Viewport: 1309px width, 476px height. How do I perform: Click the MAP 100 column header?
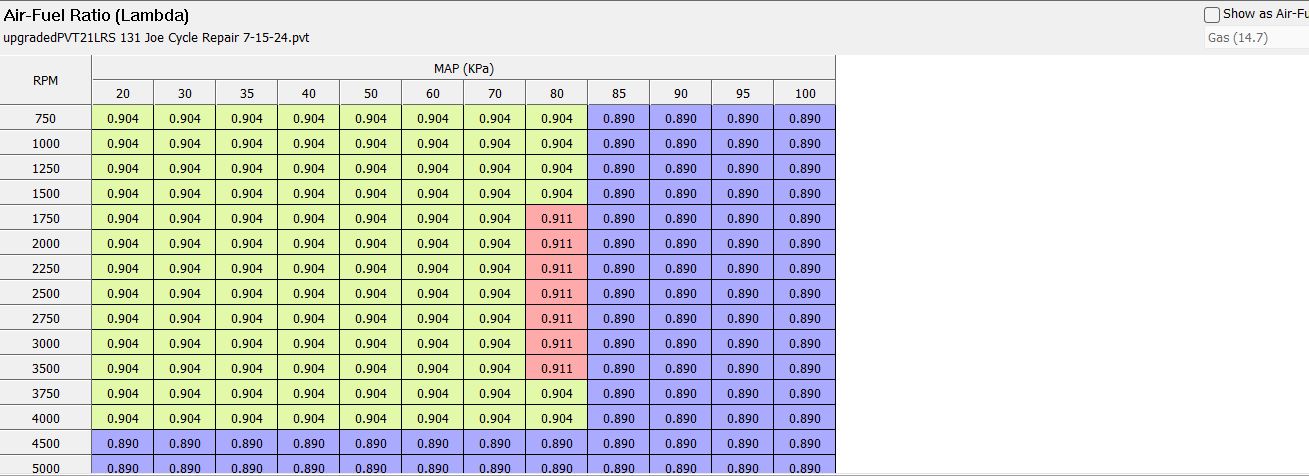pyautogui.click(x=804, y=93)
